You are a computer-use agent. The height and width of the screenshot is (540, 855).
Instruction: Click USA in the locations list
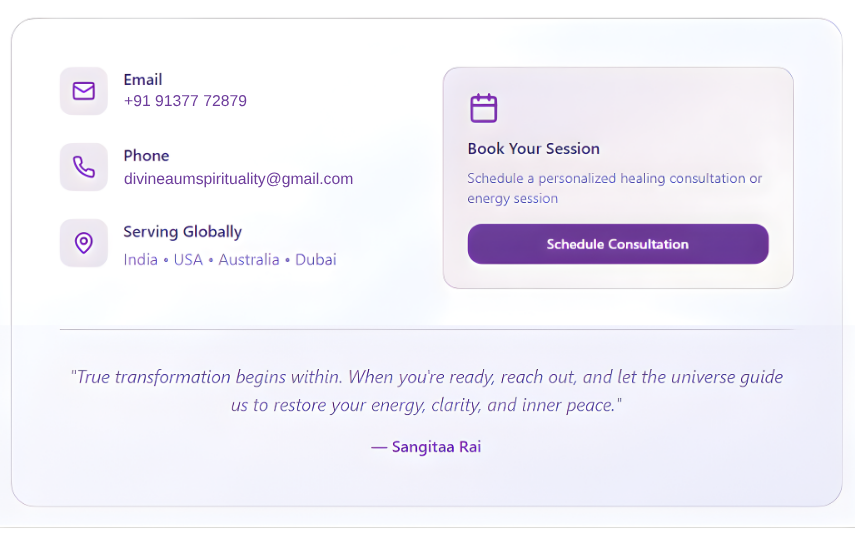point(188,260)
